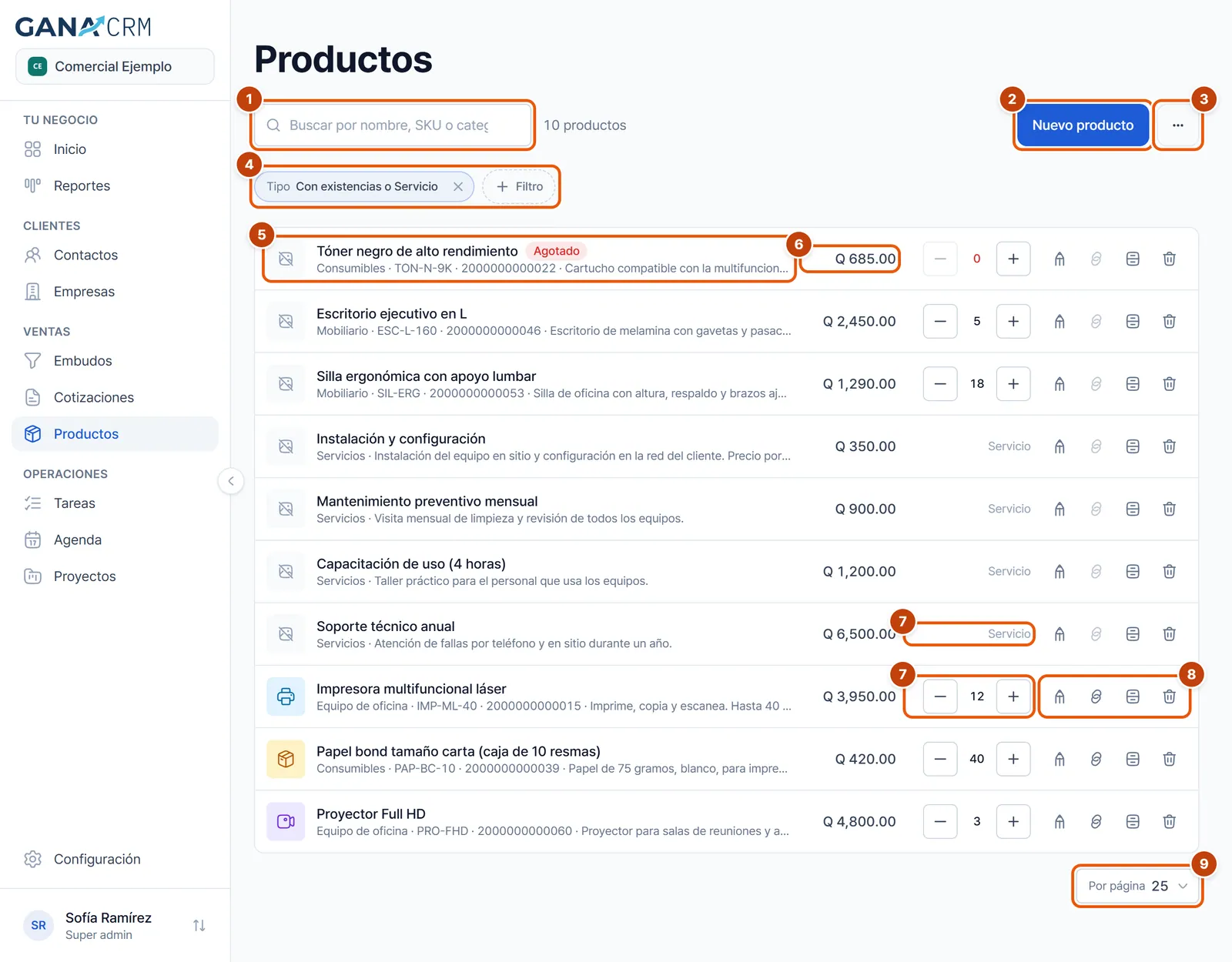Delete the Tóner negro product
The width and height of the screenshot is (1232, 962).
pyautogui.click(x=1169, y=259)
